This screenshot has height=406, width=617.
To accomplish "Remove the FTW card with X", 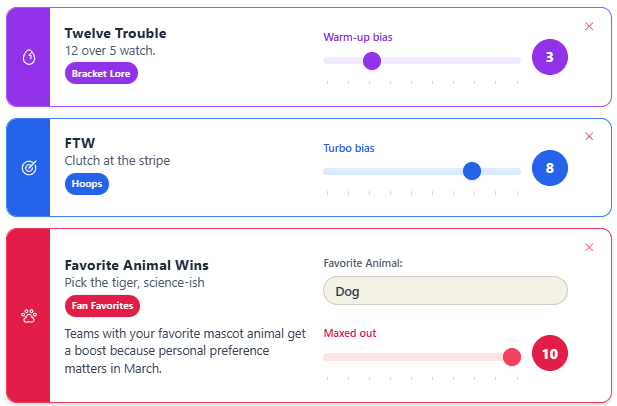I will (x=589, y=137).
